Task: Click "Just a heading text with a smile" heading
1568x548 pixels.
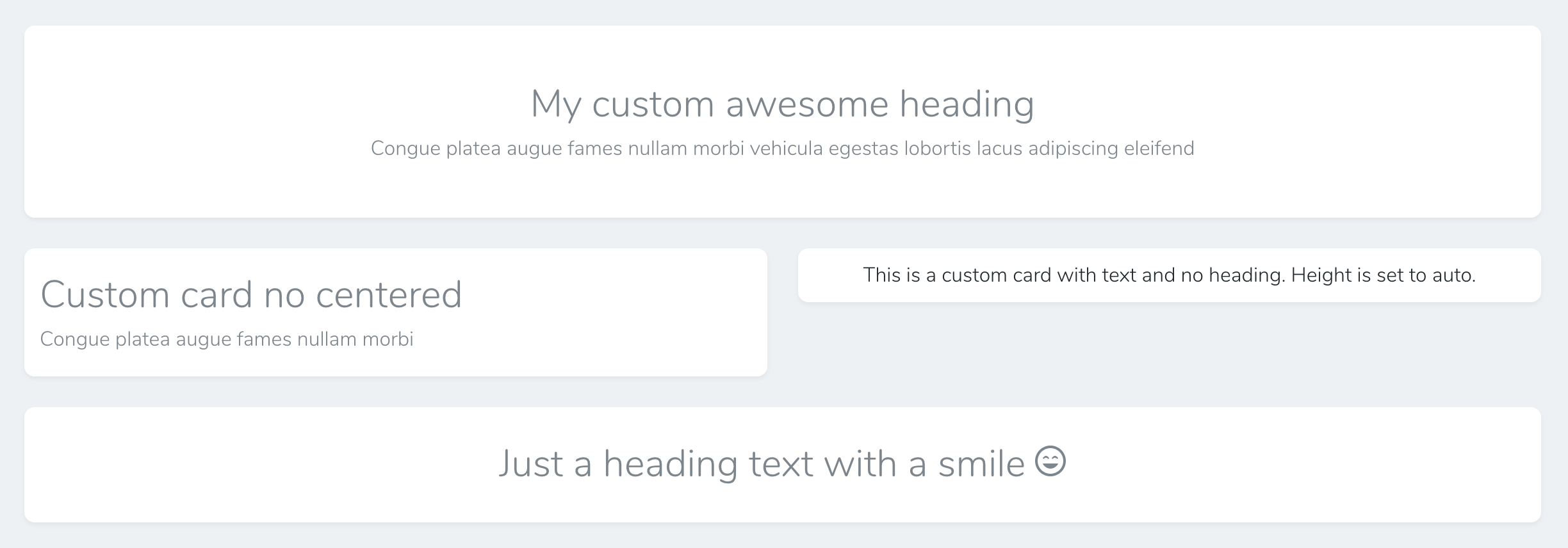Action: [762, 464]
